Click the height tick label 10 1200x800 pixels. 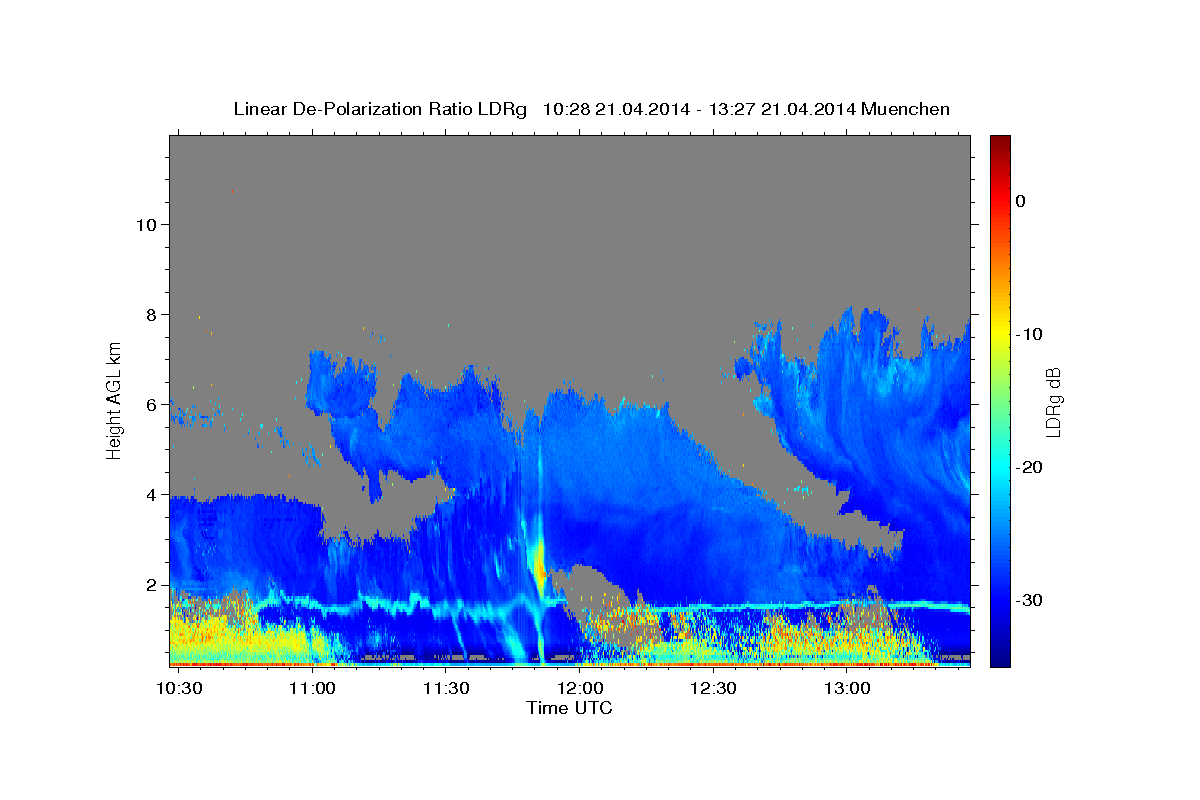click(148, 225)
